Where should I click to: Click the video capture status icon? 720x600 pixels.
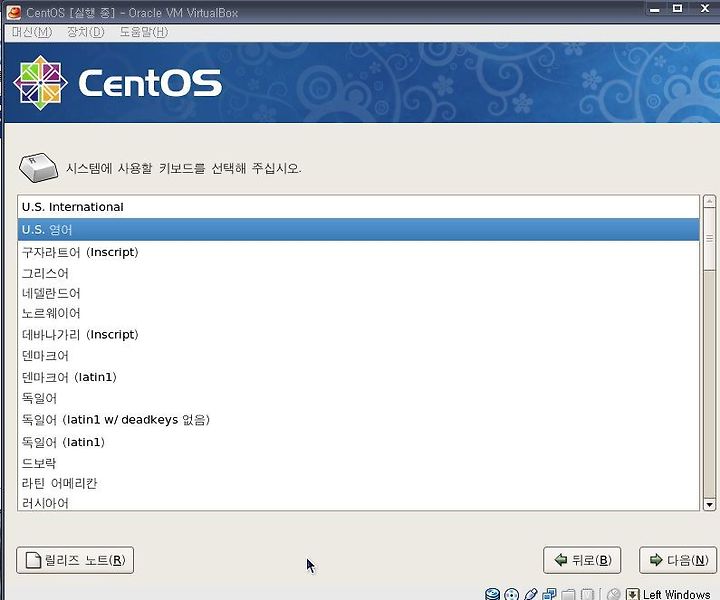(587, 594)
